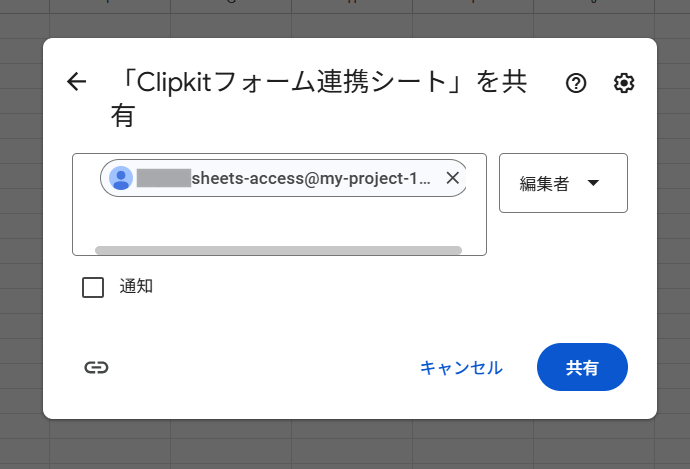This screenshot has width=690, height=469.
Task: Click the gray redacted block on chip
Action: [163, 178]
